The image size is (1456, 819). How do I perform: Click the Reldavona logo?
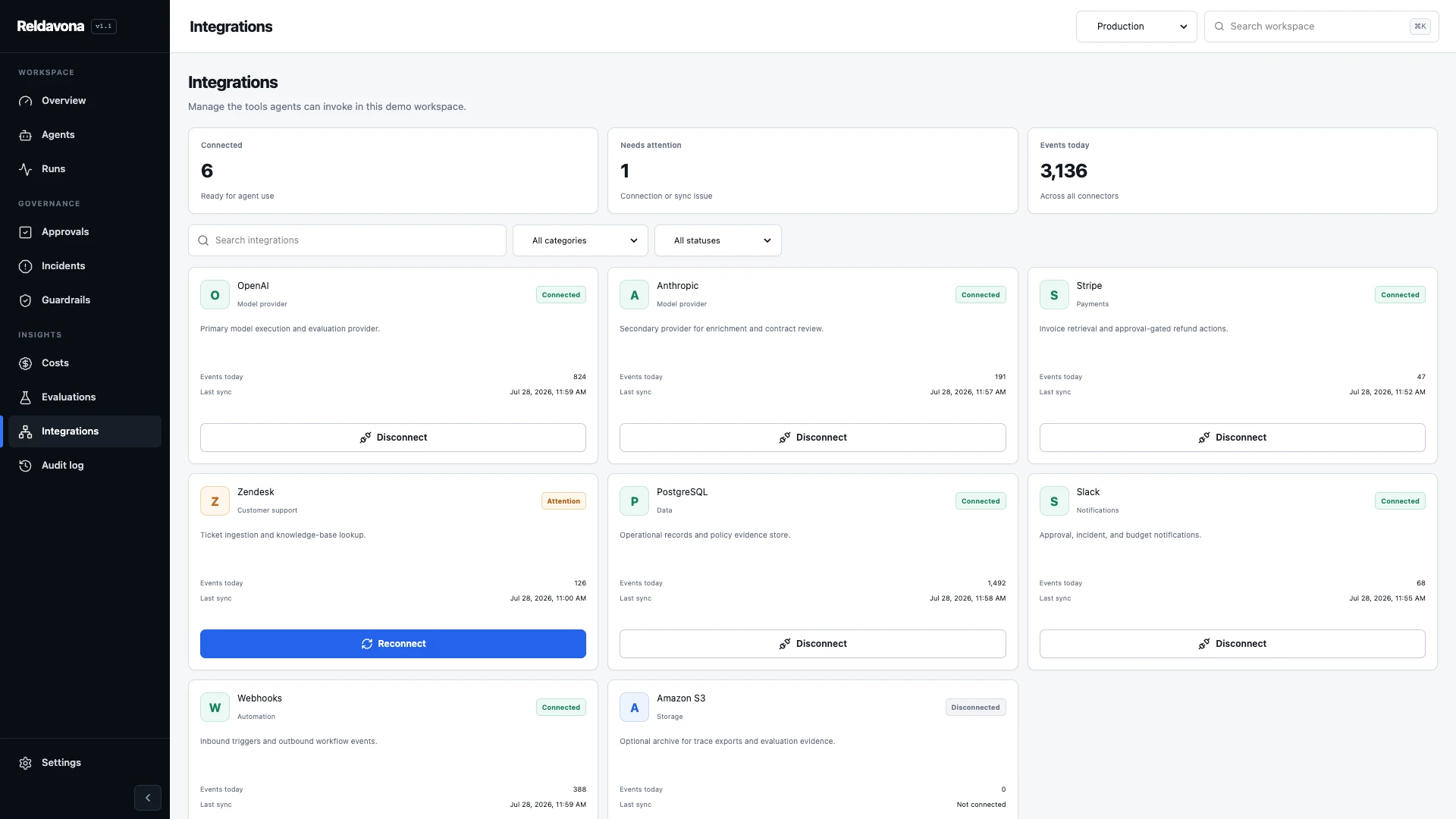click(51, 26)
